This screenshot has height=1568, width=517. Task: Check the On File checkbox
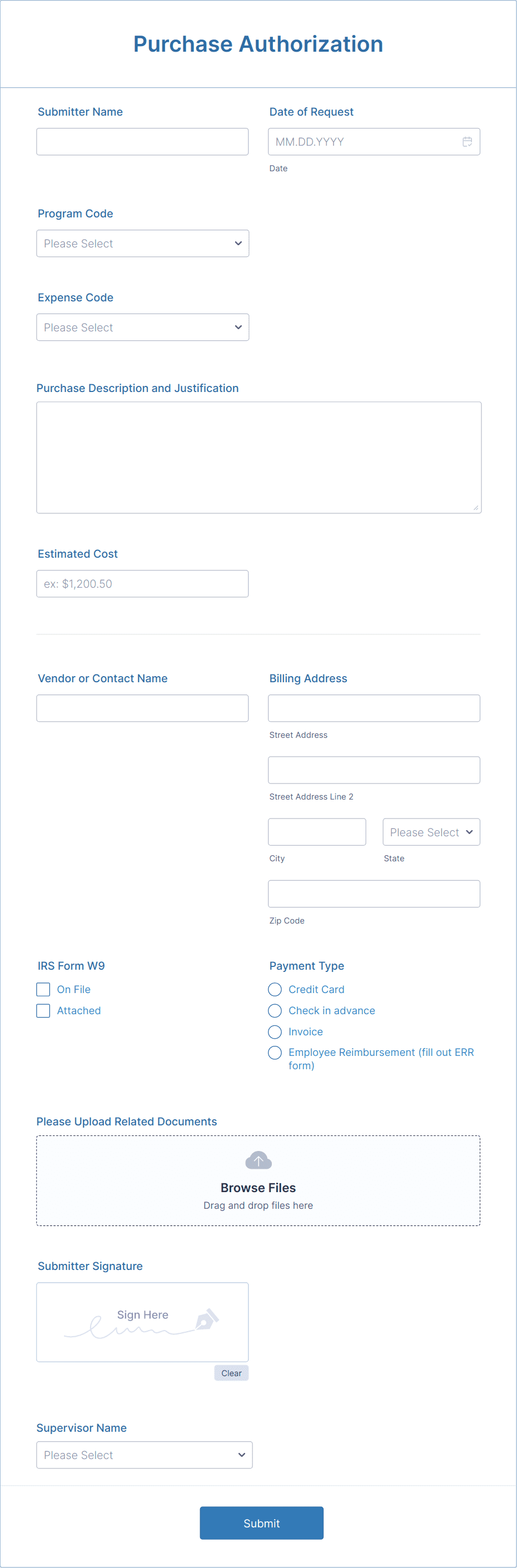(x=43, y=989)
